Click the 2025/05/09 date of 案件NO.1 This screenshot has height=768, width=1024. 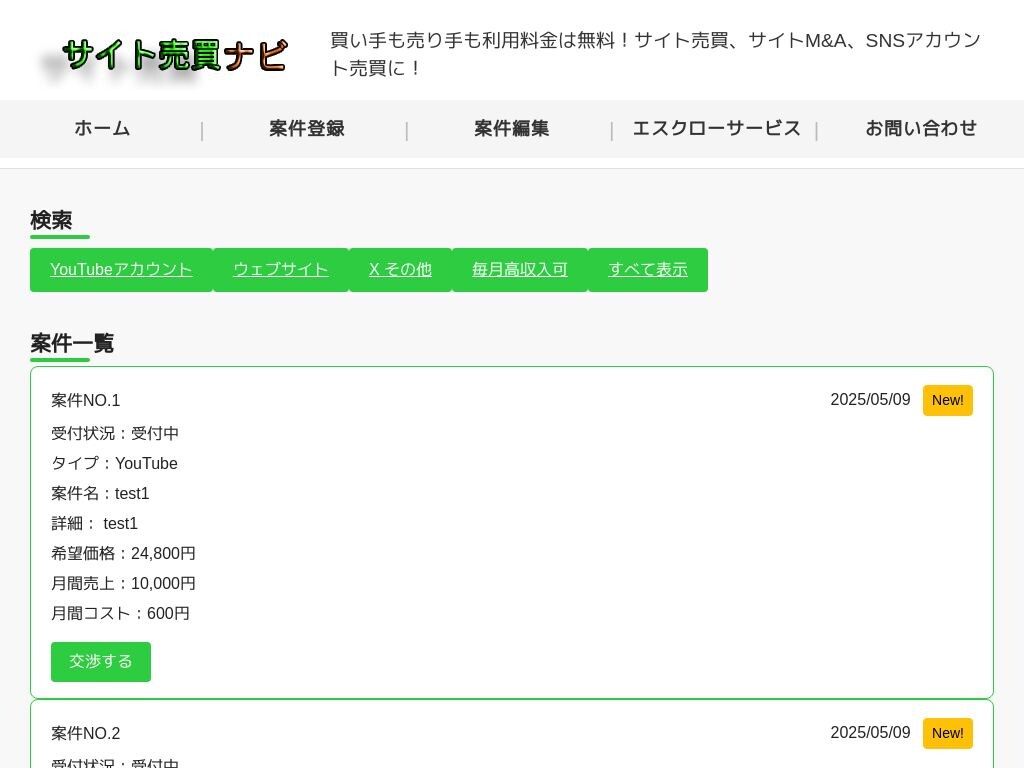870,400
